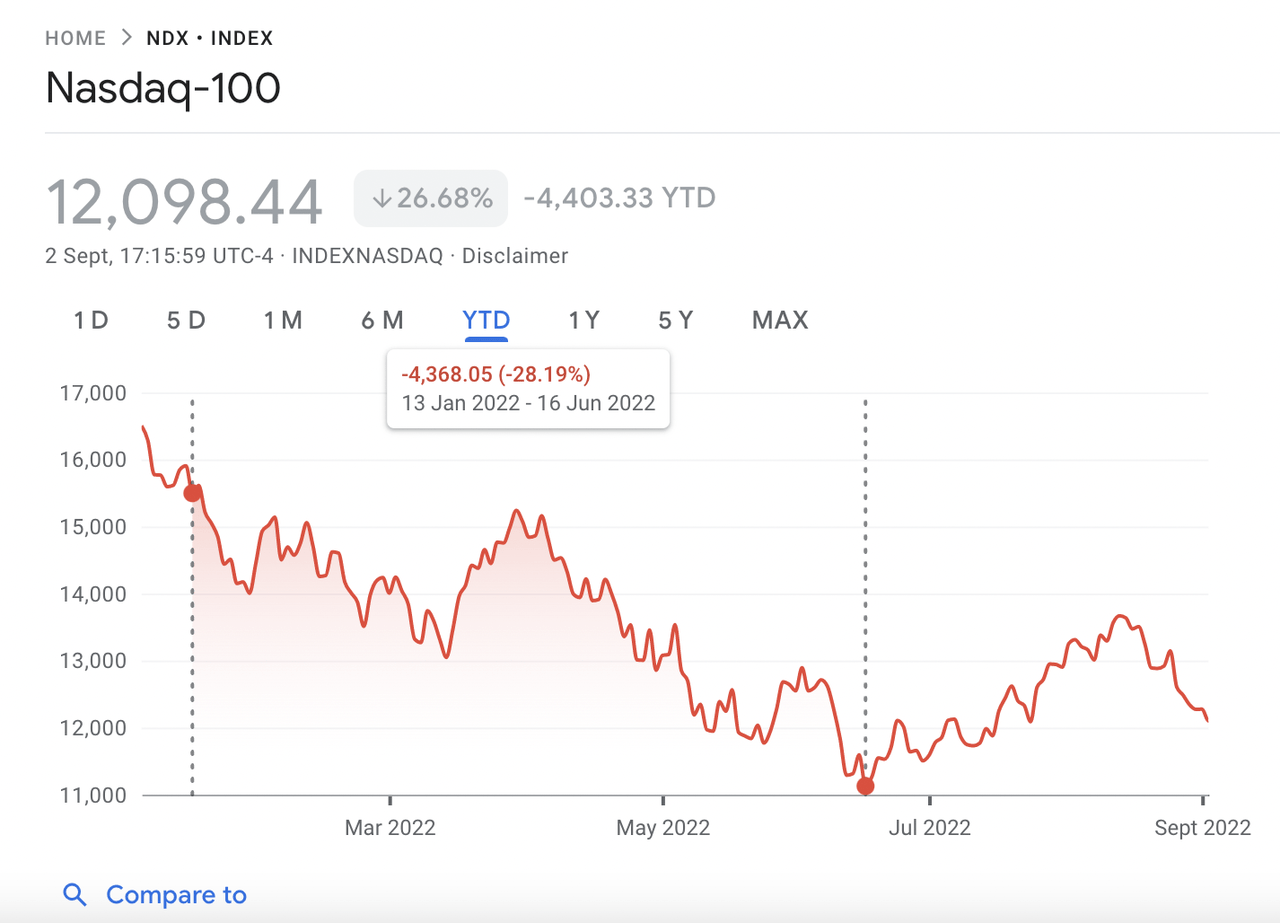The image size is (1280, 923).
Task: Show the MAX time range
Action: click(x=780, y=321)
